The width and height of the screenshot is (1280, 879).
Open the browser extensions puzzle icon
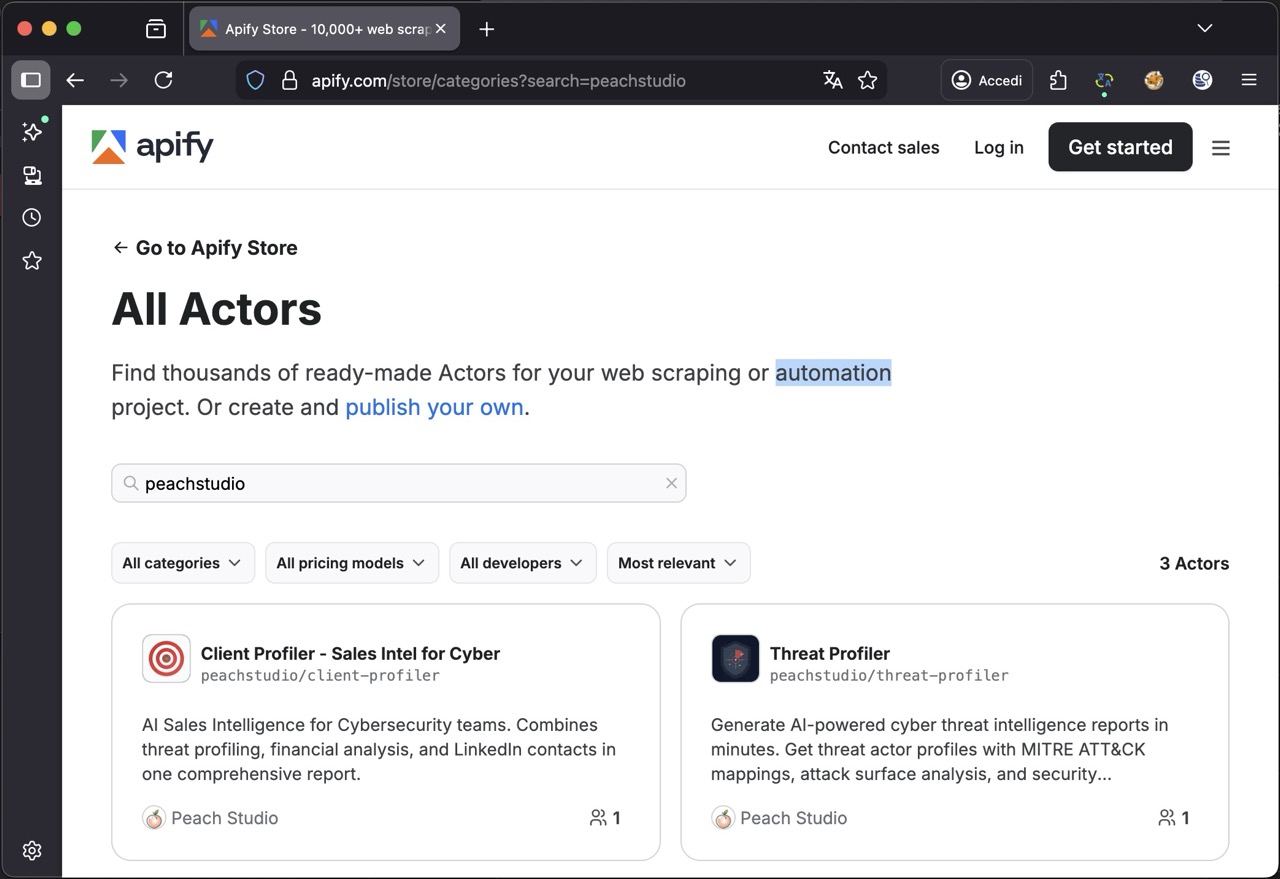1058,80
